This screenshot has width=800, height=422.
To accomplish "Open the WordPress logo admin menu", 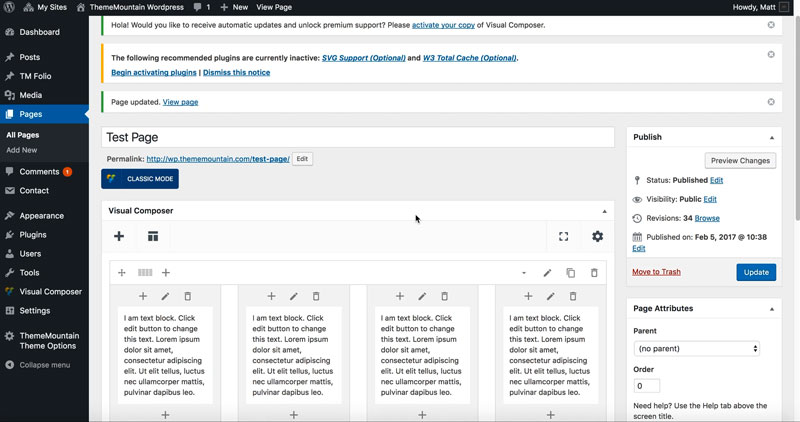I will pos(9,7).
